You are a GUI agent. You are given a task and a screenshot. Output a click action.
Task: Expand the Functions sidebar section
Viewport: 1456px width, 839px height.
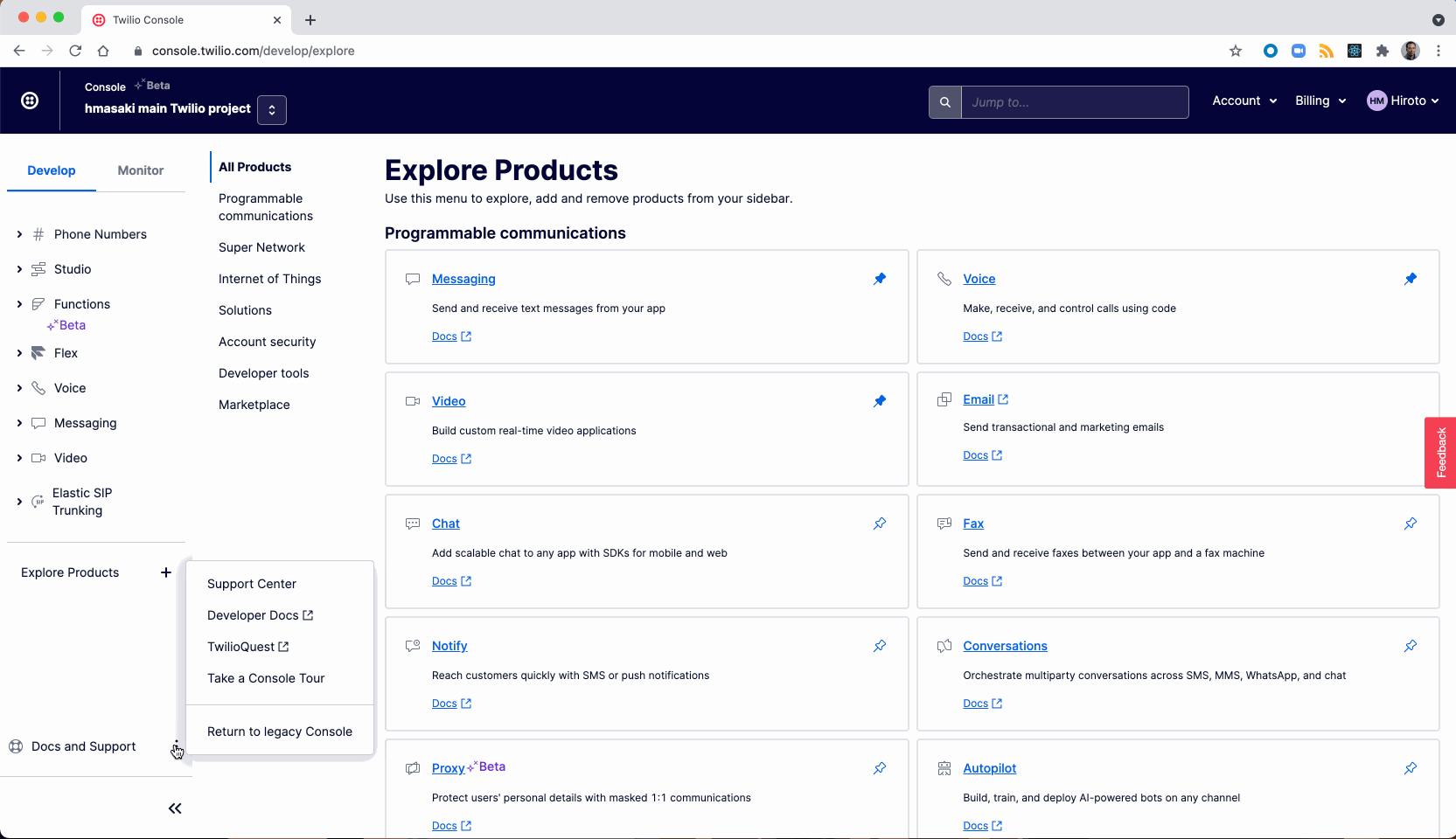click(19, 304)
